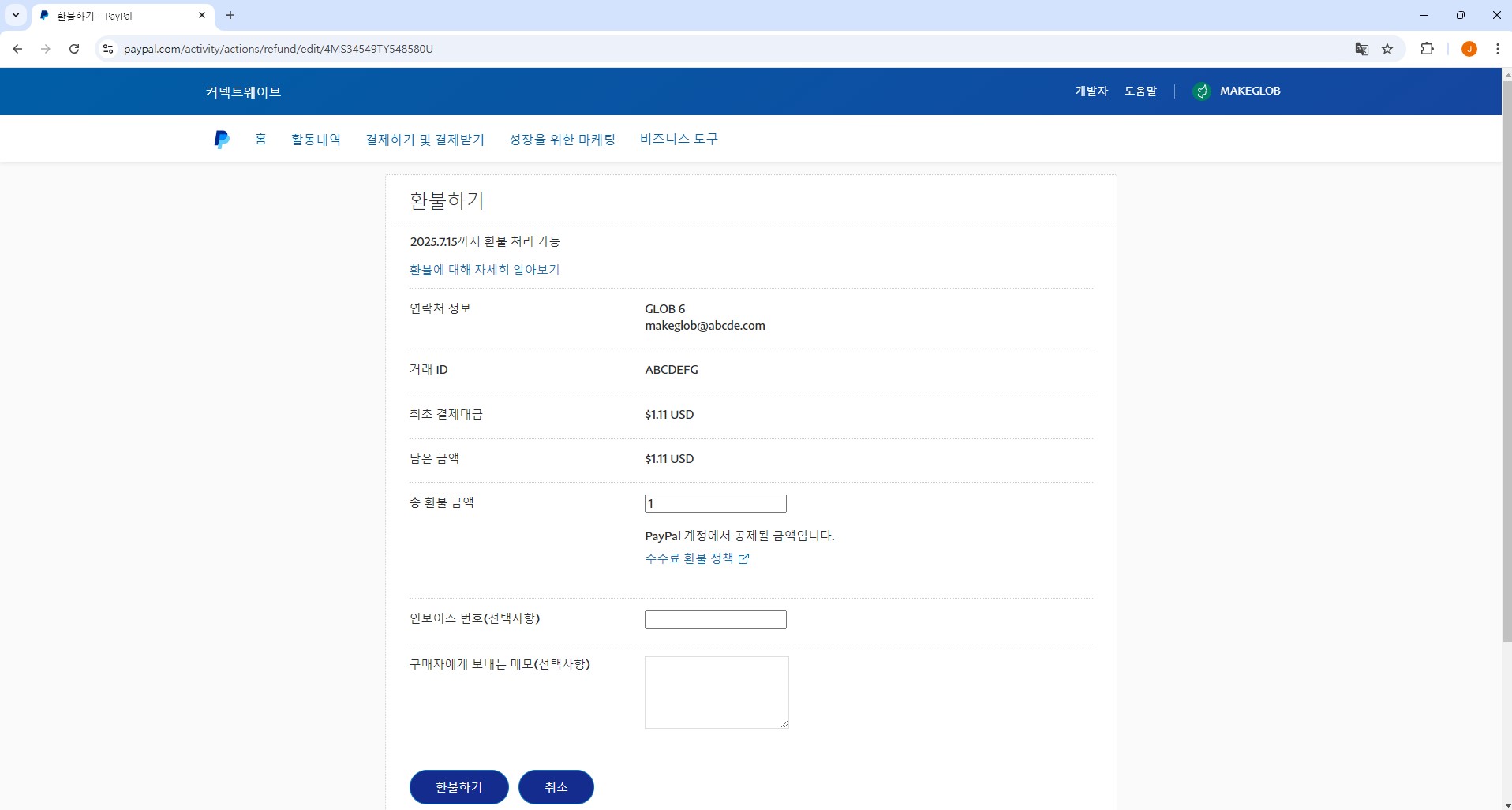Open a new browser tab
Viewport: 1512px width, 810px height.
[230, 15]
